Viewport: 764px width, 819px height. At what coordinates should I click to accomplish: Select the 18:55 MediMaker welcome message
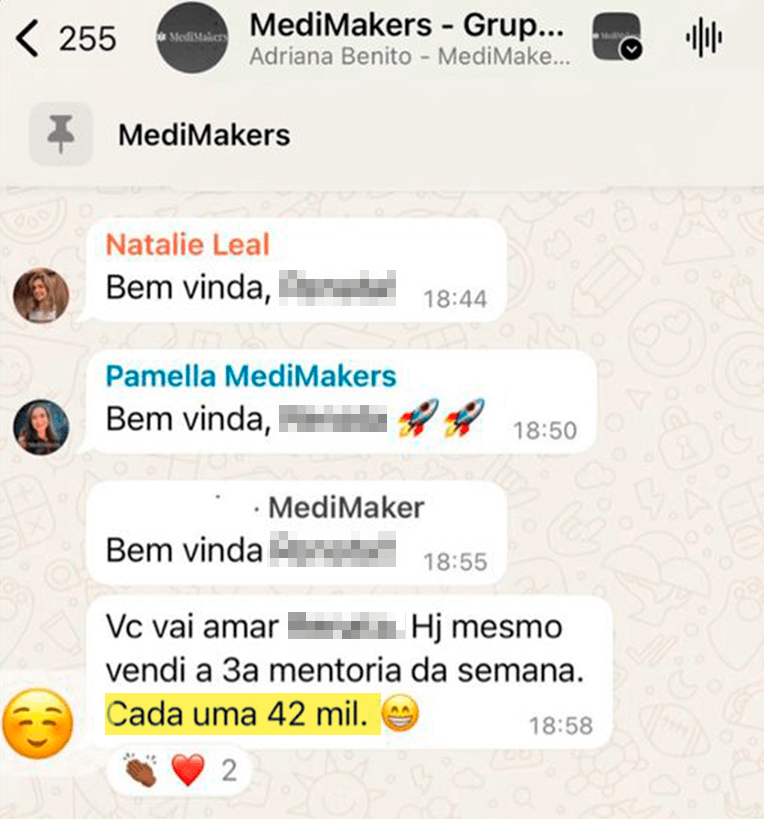pyautogui.click(x=297, y=533)
